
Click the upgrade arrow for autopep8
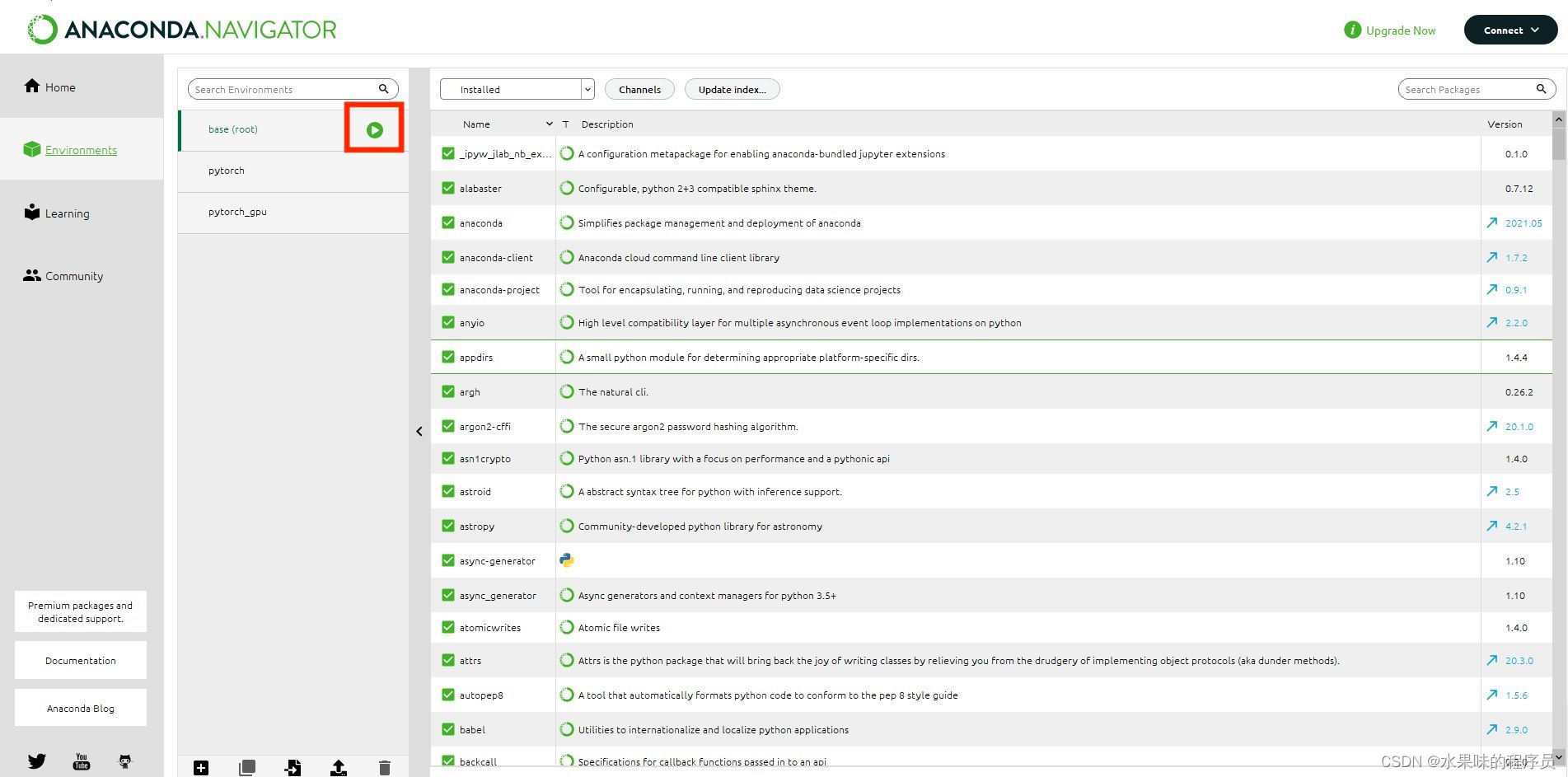pyautogui.click(x=1492, y=695)
